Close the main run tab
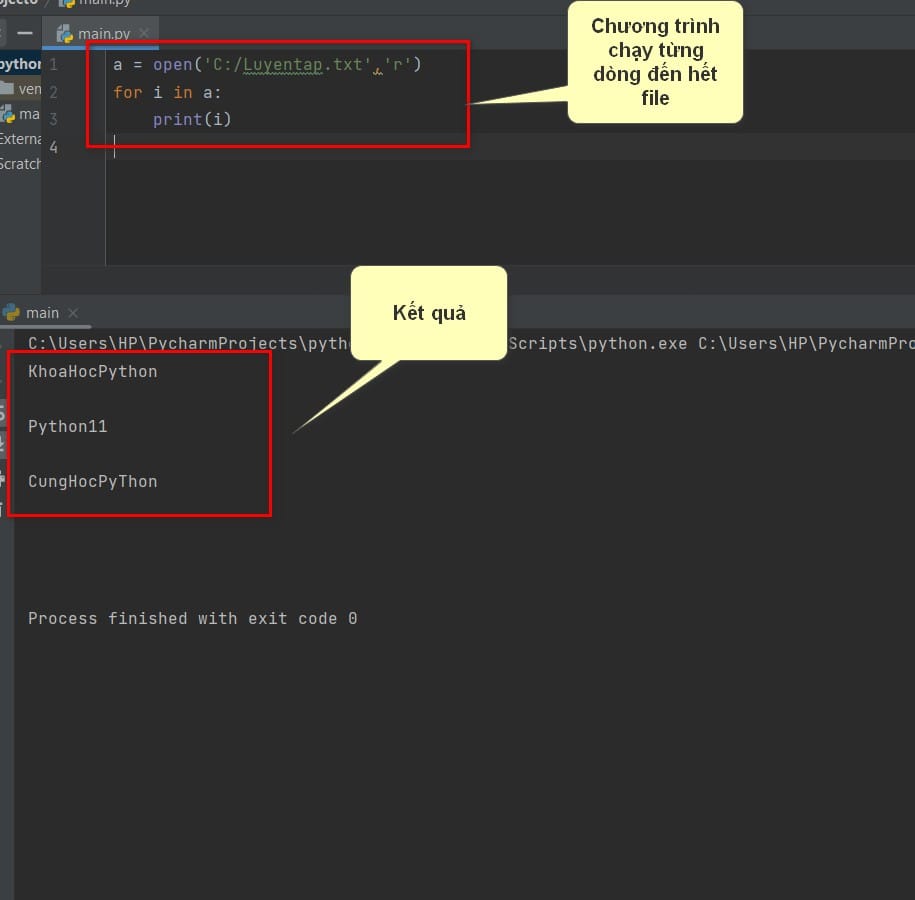Screen dimensions: 915x900 (x=73, y=313)
